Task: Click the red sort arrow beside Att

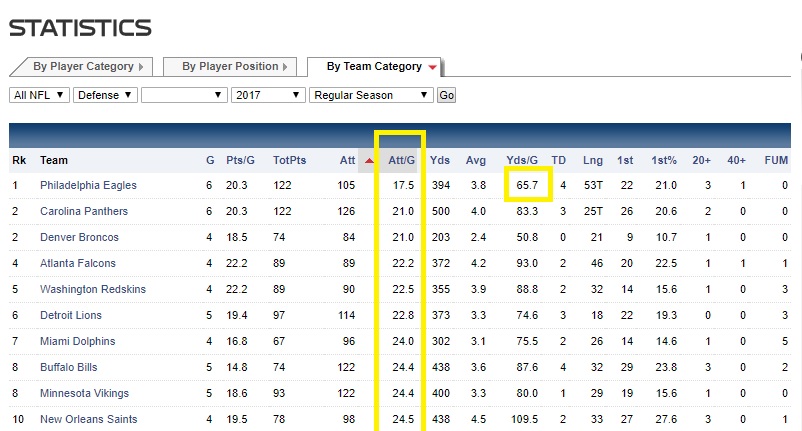Action: (369, 160)
